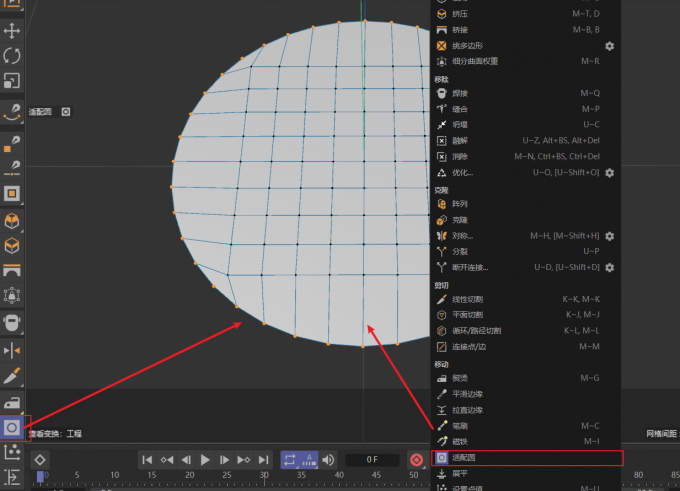
Task: Choose 桥接 from the context menu
Action: [526, 30]
